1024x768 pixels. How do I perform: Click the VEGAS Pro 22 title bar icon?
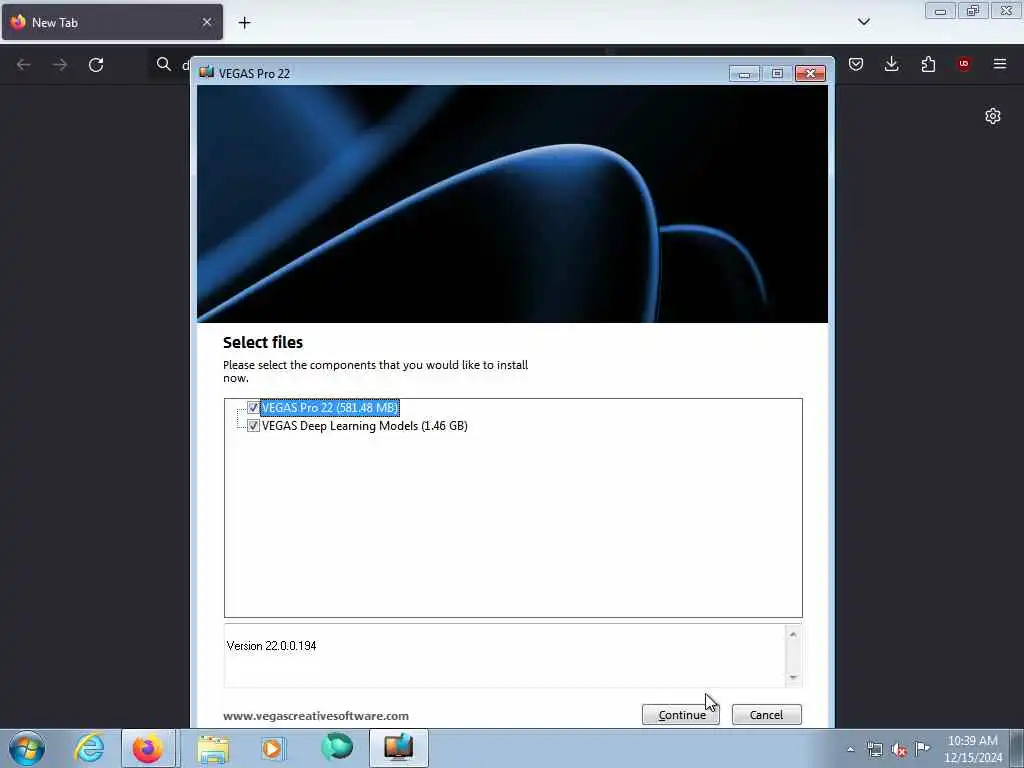[206, 72]
